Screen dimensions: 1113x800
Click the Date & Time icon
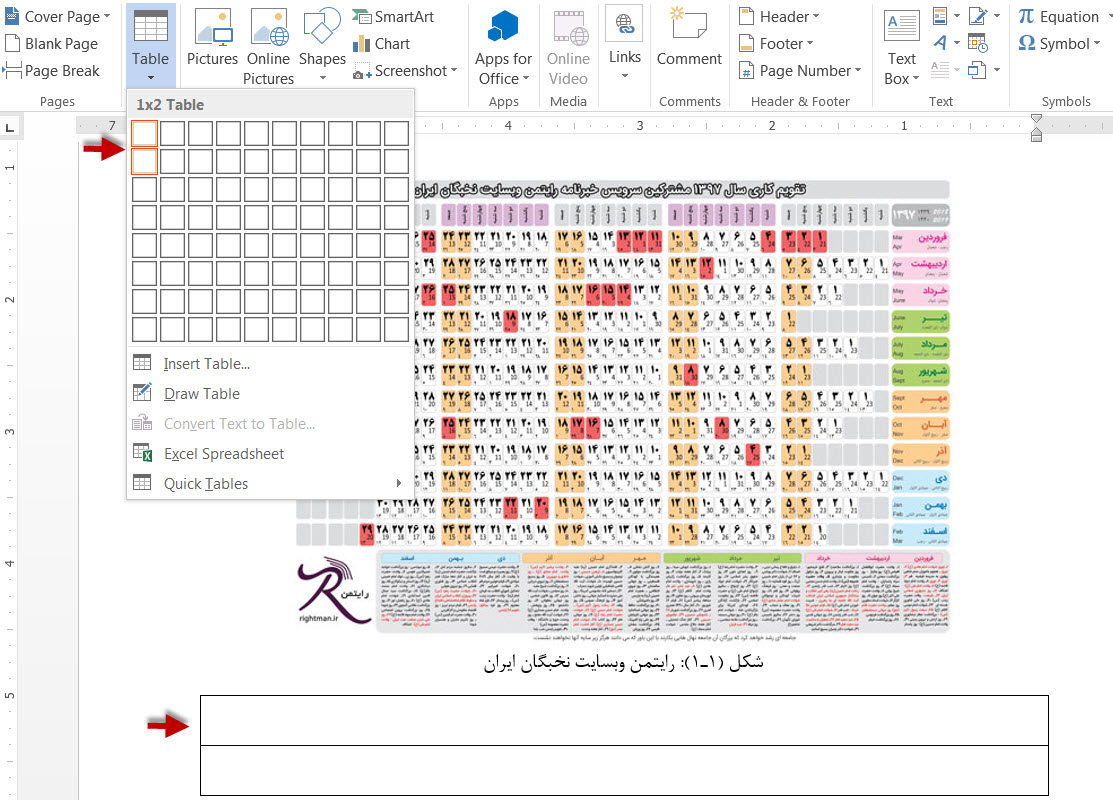[977, 44]
